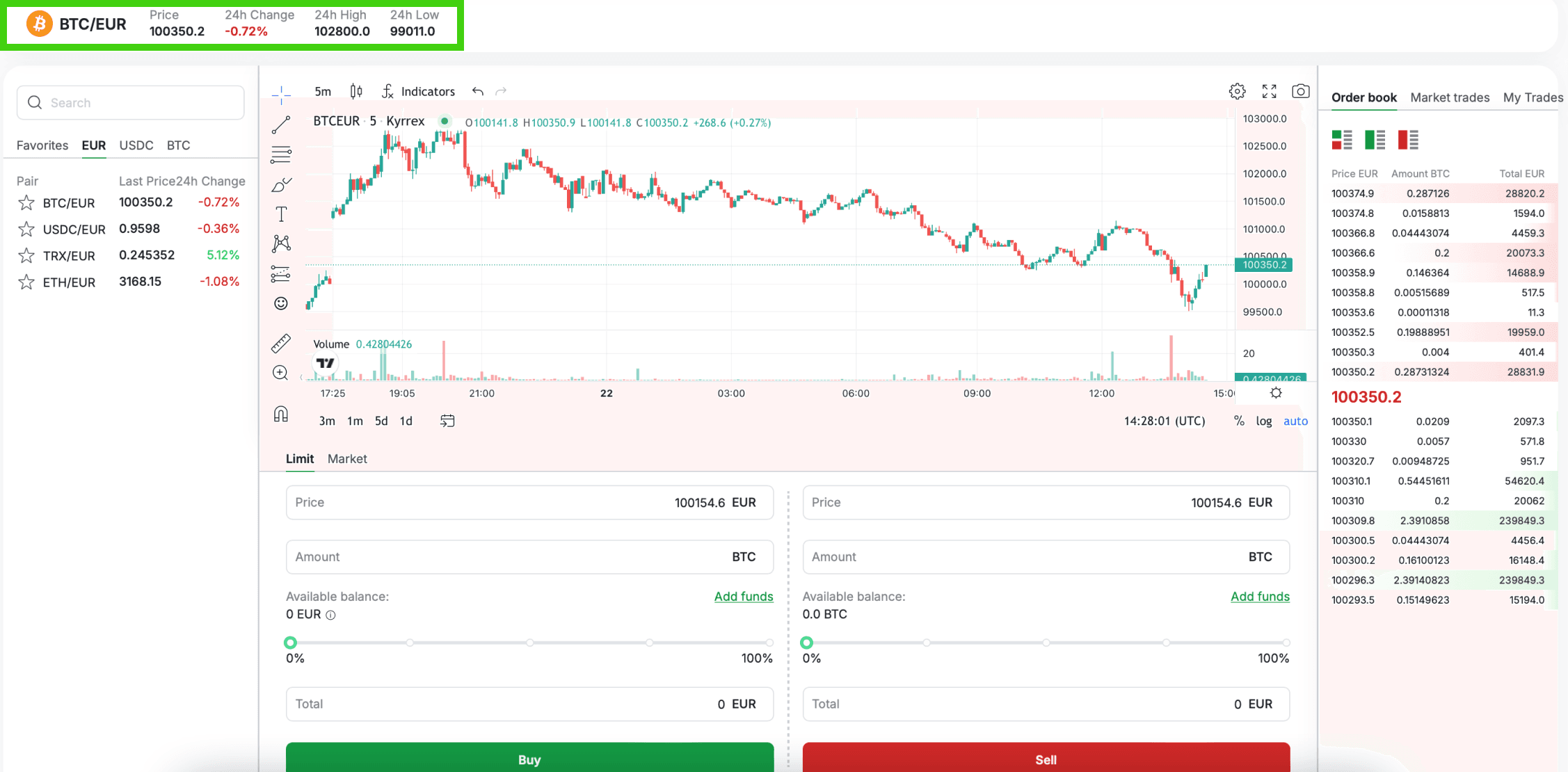Viewport: 1568px width, 772px height.
Task: Open the timezone 14:28:01 (UTC) selector
Action: (x=1165, y=421)
